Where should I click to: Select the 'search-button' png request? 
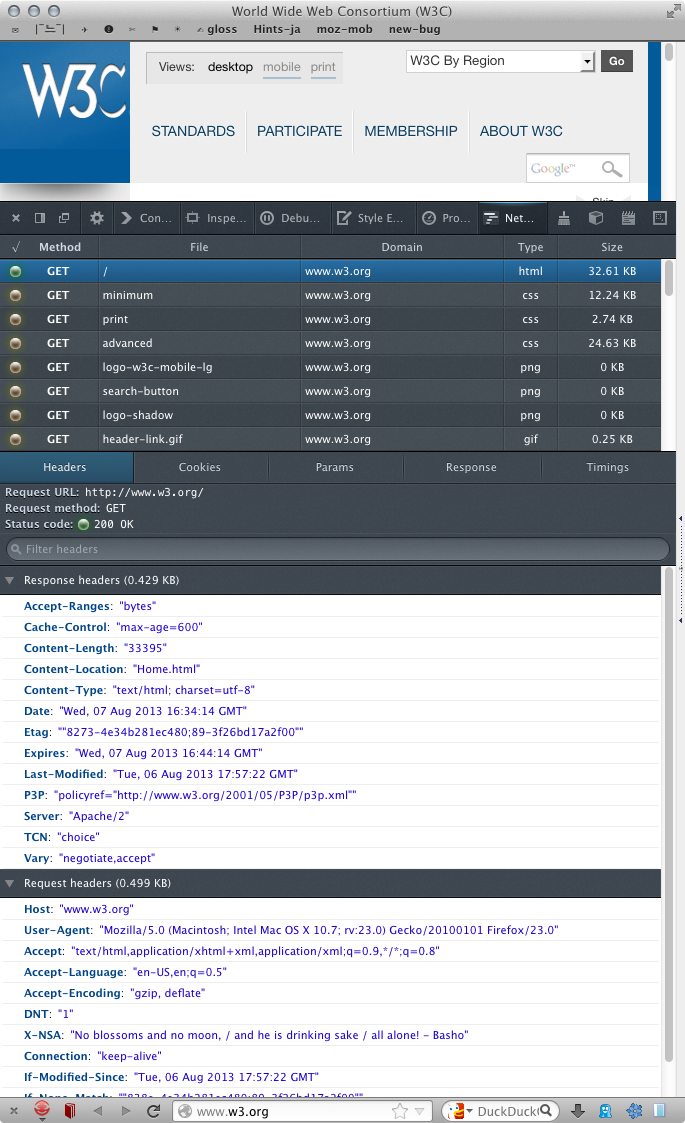(331, 391)
